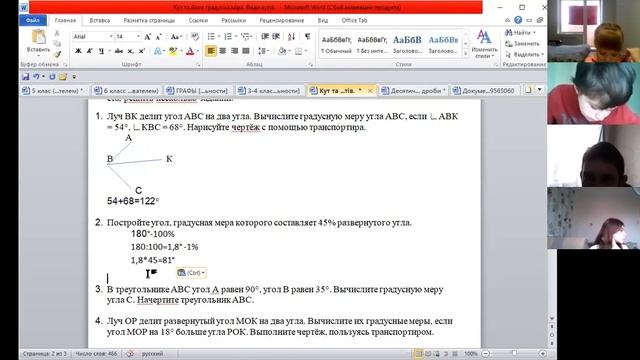
Task: Click the Format Painter brush icon
Action: click(57, 54)
